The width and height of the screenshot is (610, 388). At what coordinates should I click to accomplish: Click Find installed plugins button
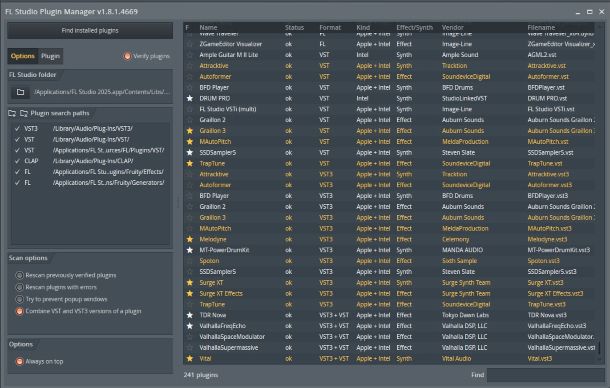pyautogui.click(x=90, y=30)
